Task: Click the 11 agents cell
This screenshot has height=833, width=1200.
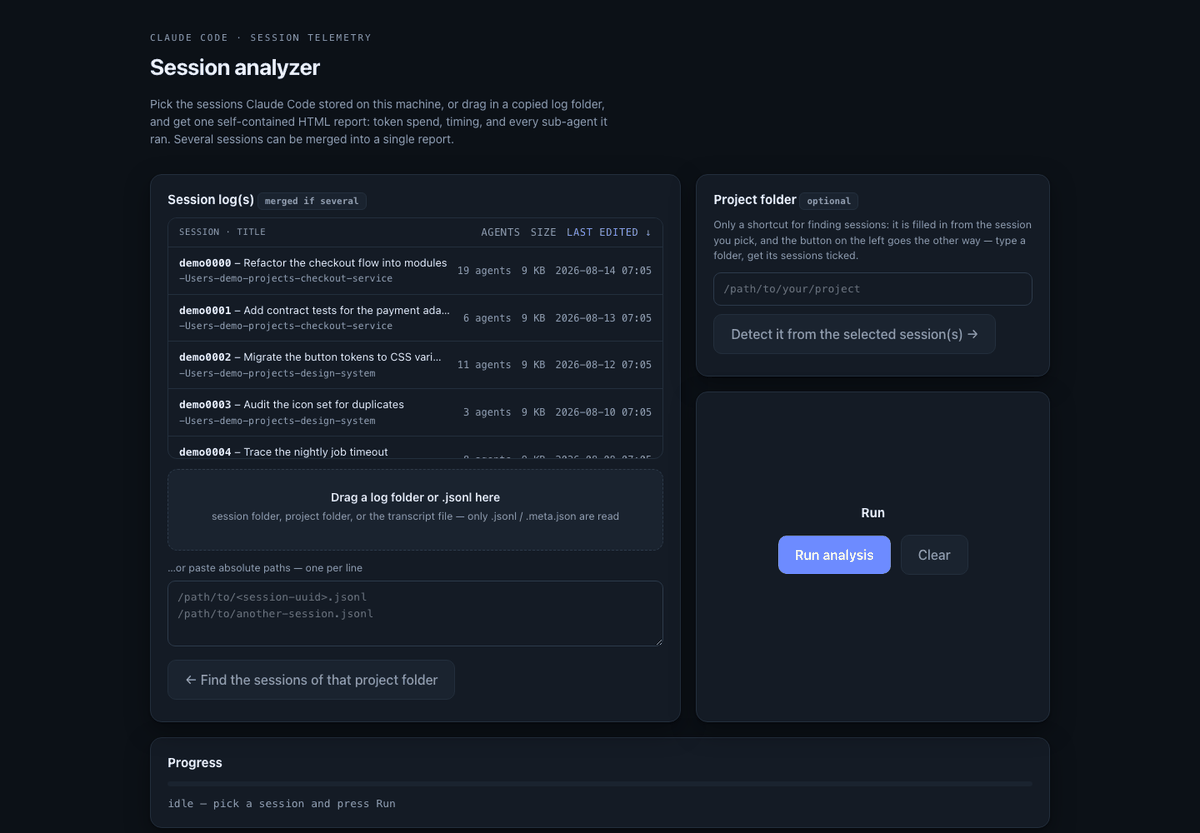Action: pyautogui.click(x=484, y=365)
